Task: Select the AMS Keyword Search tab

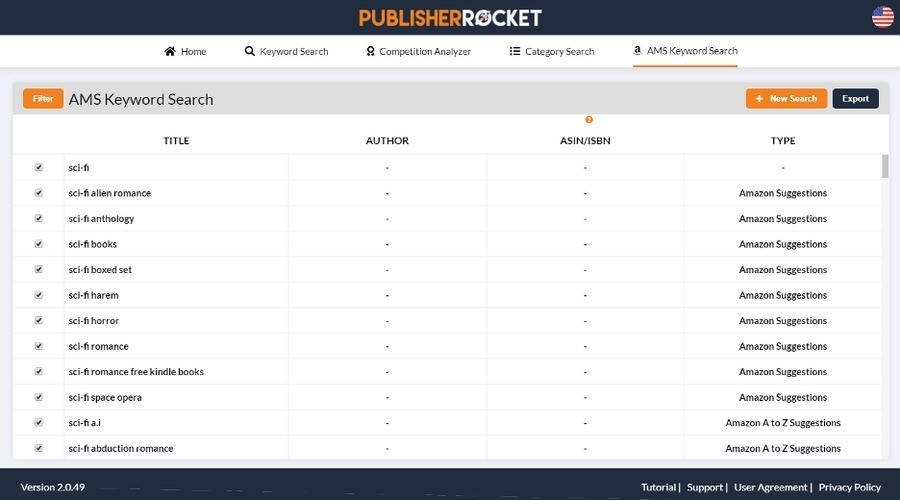Action: pos(685,51)
